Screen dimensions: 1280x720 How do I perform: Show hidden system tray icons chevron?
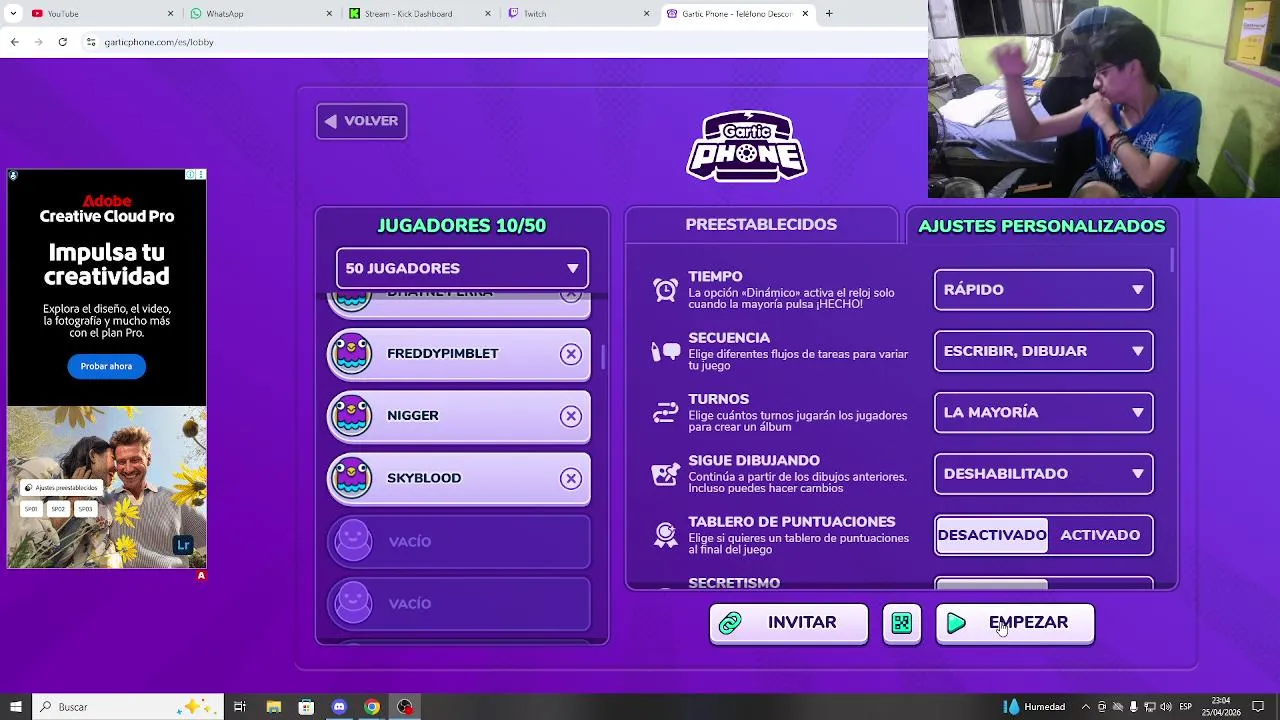pyautogui.click(x=1086, y=707)
